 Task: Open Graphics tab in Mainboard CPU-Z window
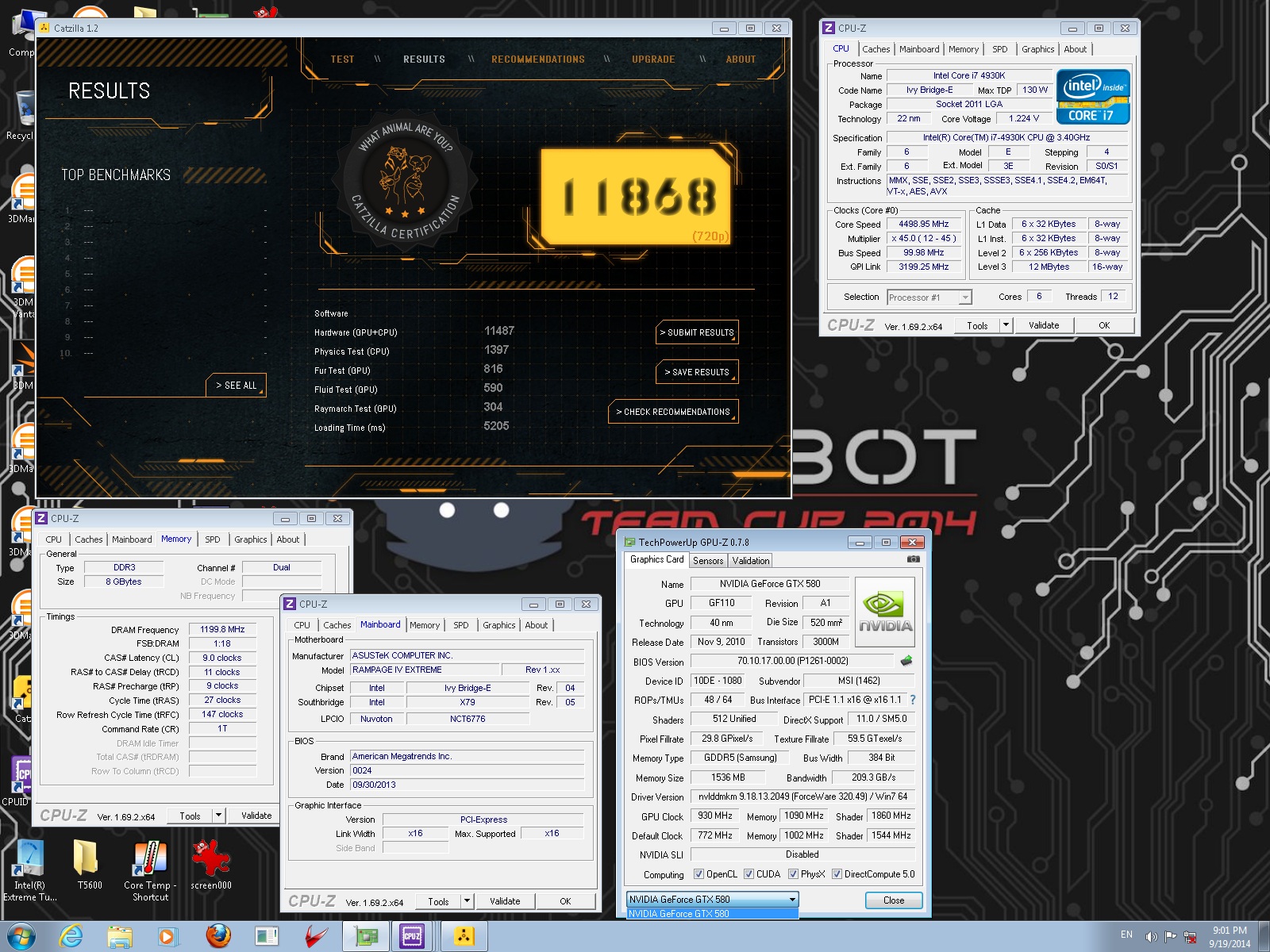click(499, 625)
